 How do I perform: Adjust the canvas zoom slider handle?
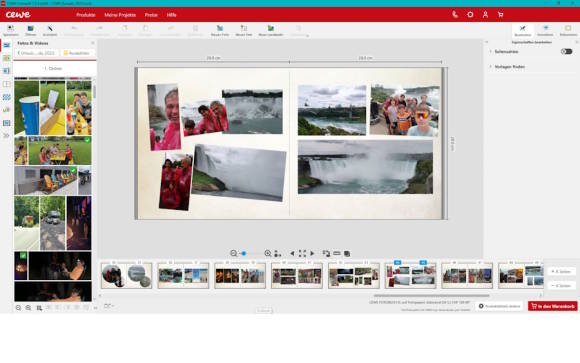[x=244, y=253]
